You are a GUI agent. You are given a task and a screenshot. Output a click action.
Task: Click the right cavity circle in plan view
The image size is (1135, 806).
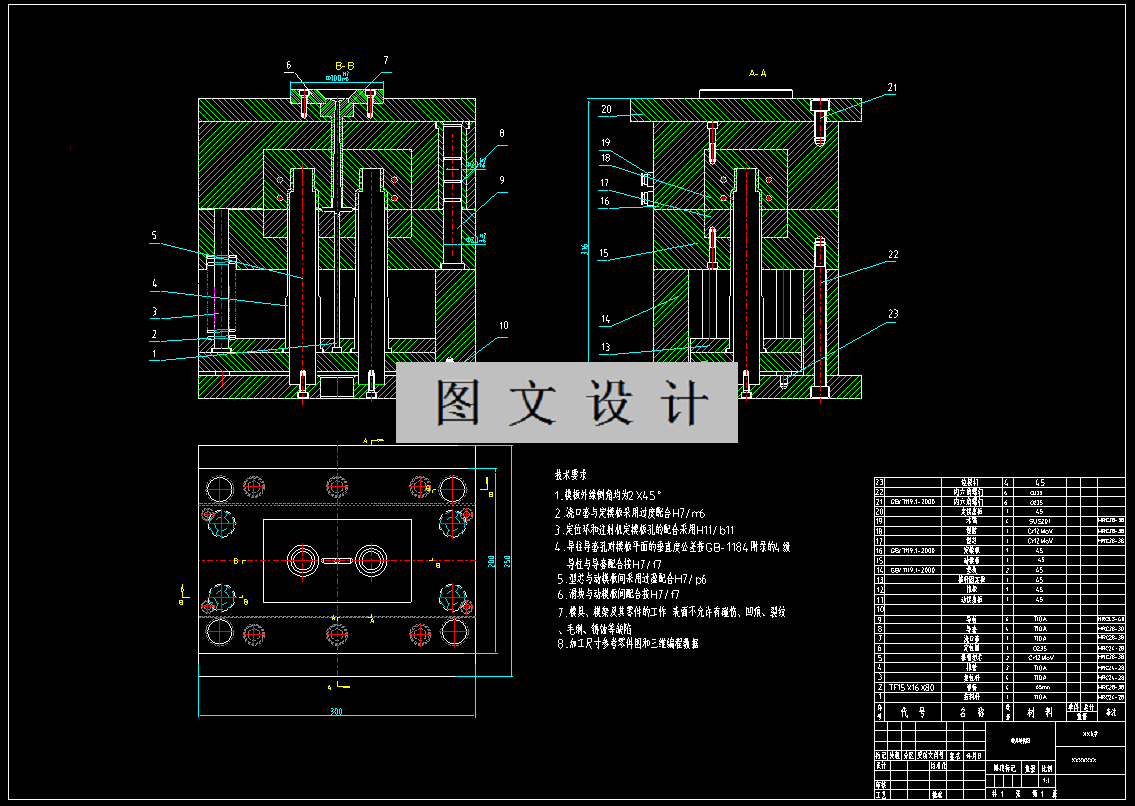(x=371, y=561)
